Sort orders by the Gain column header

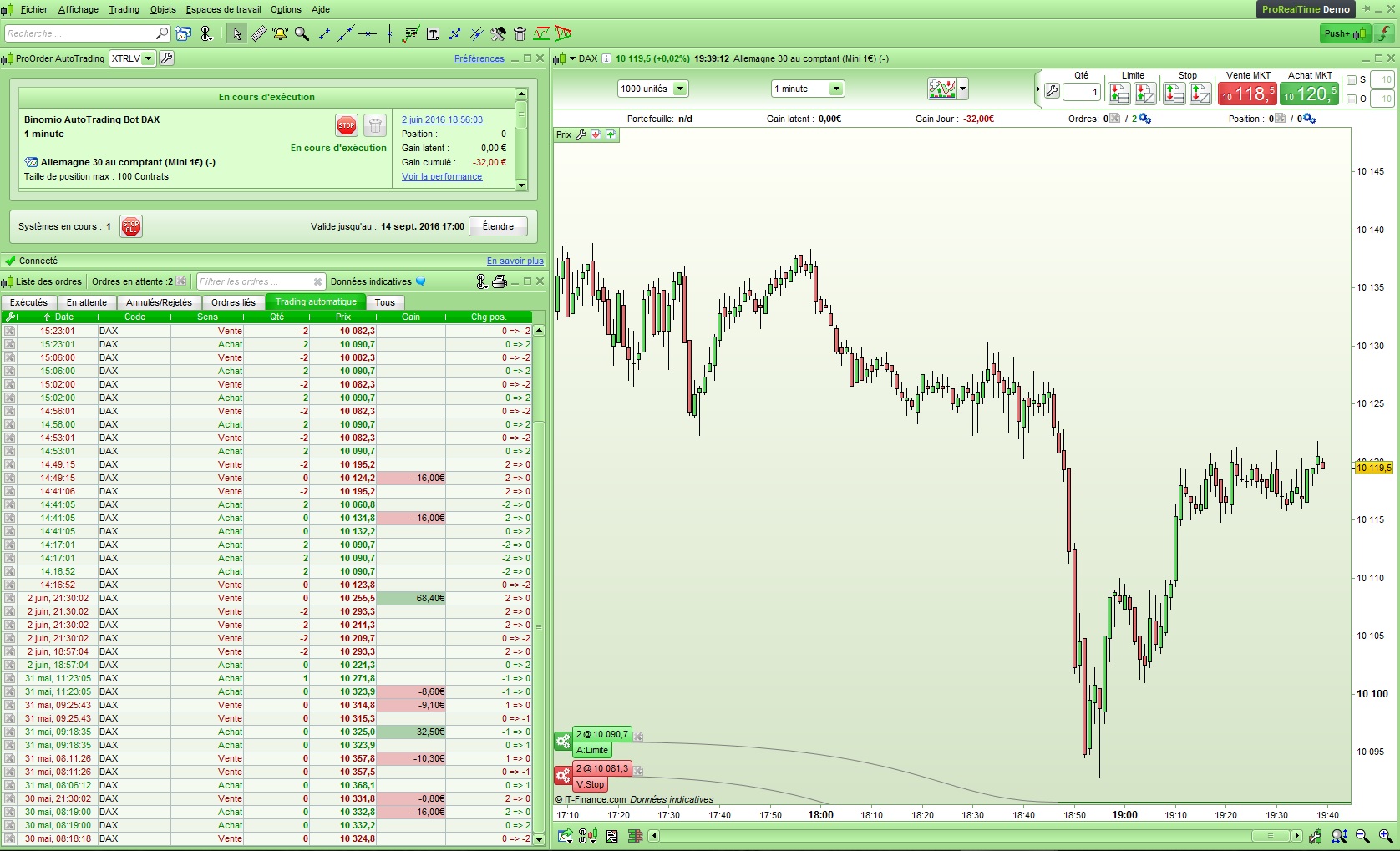pyautogui.click(x=411, y=317)
